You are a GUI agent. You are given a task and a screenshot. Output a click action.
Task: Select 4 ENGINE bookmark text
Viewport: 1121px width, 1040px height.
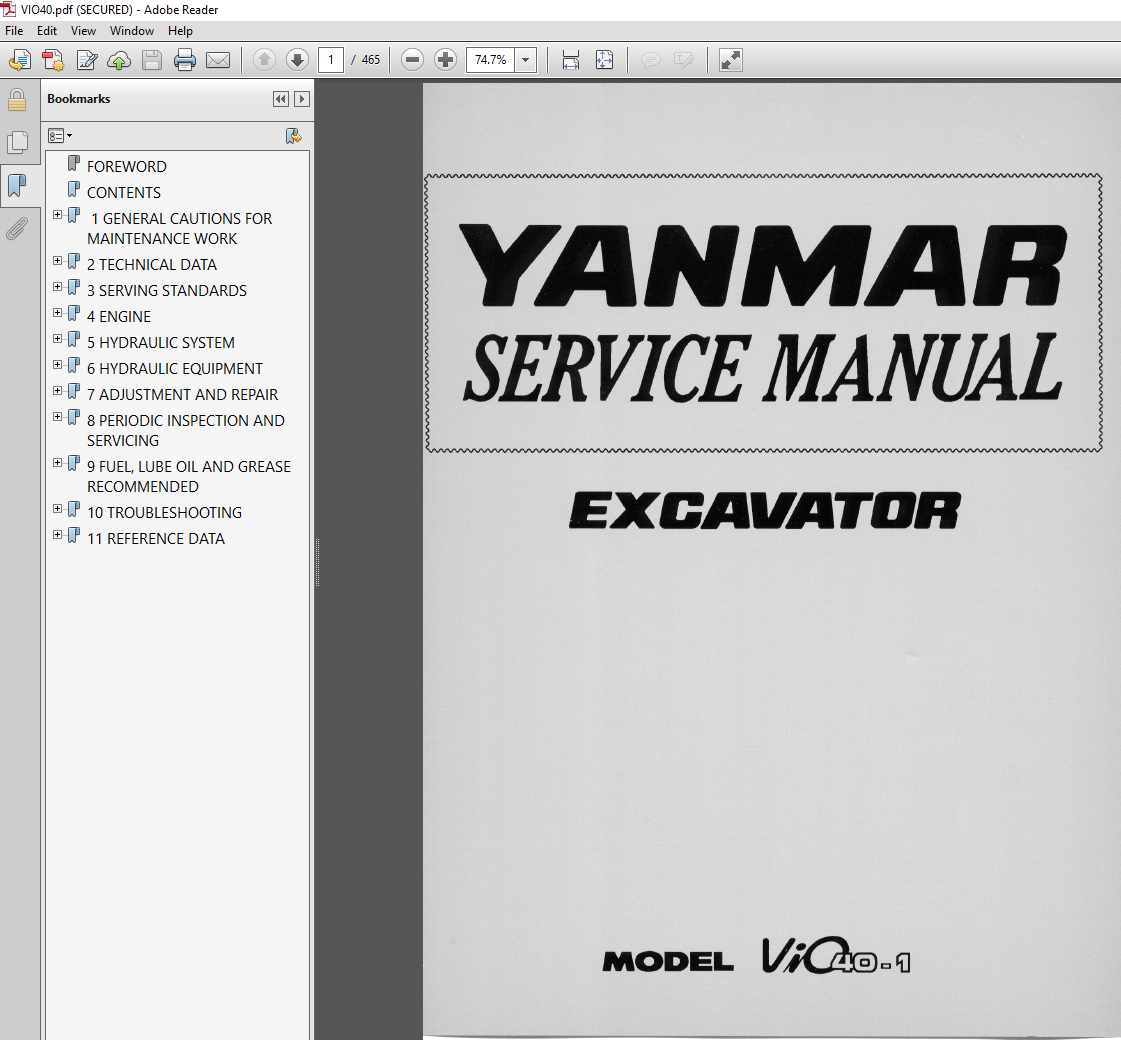pos(119,317)
